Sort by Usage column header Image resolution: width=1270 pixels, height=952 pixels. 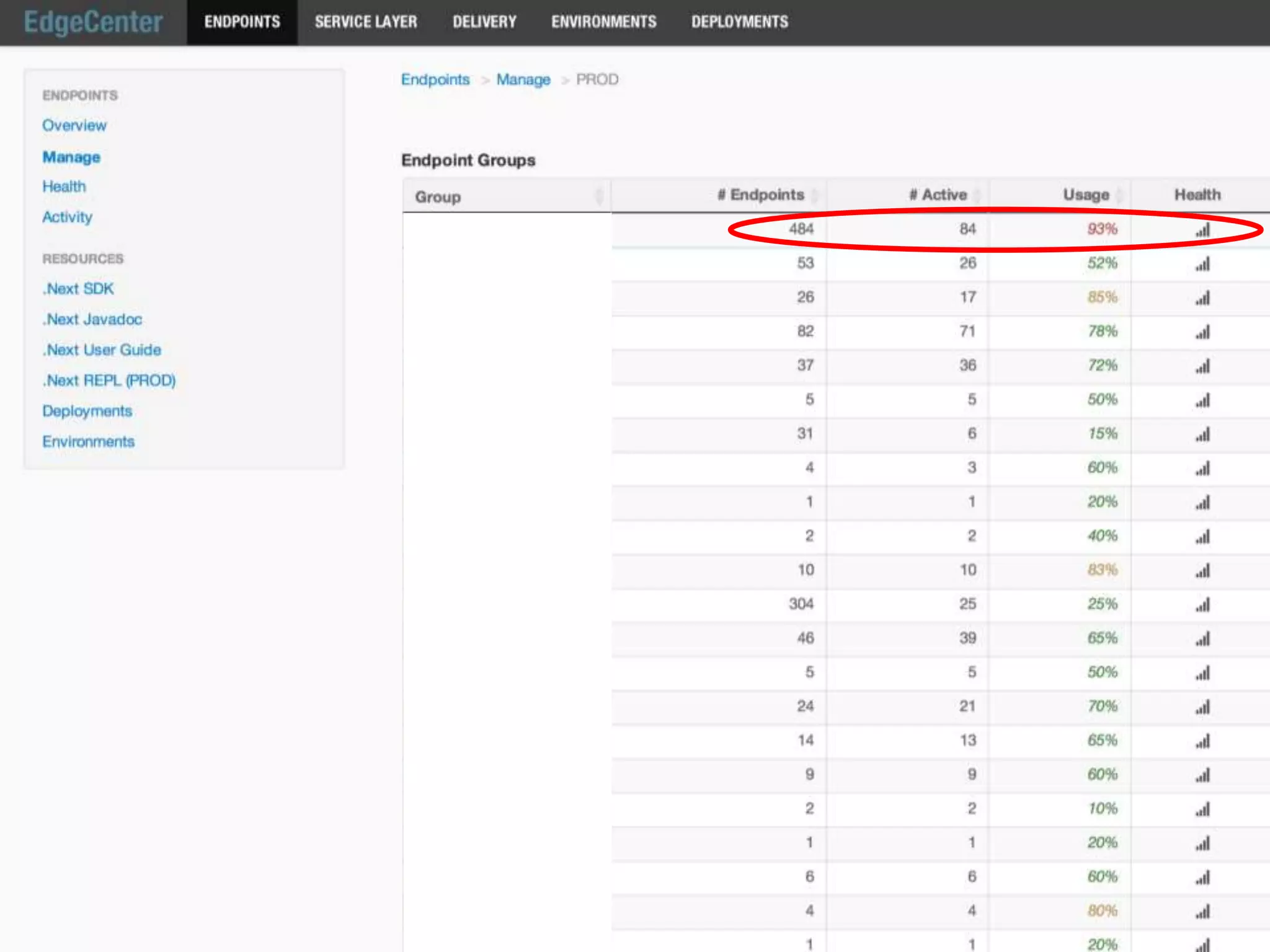point(1086,195)
